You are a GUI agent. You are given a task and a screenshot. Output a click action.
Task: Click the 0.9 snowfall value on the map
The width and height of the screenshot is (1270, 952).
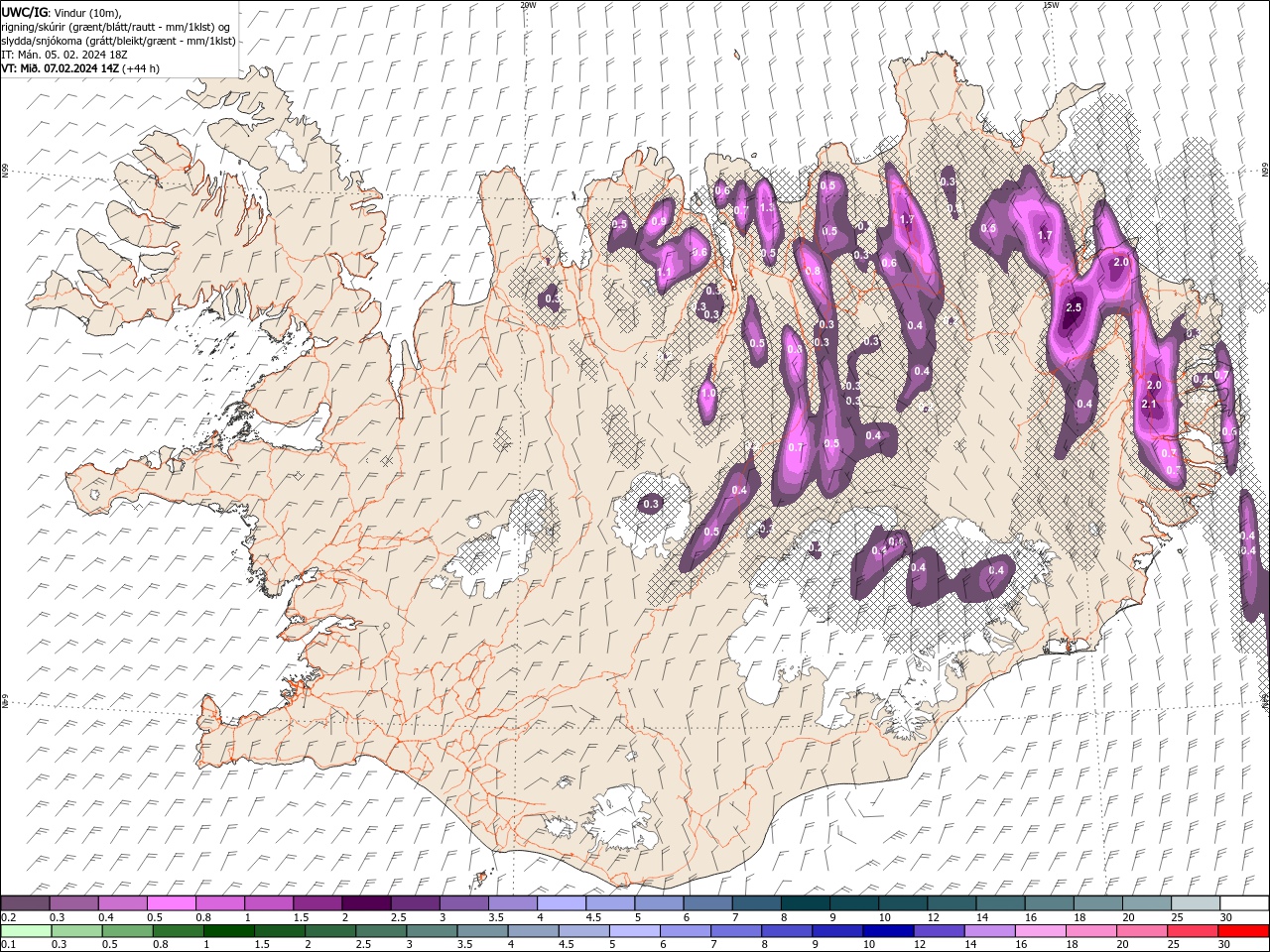659,221
